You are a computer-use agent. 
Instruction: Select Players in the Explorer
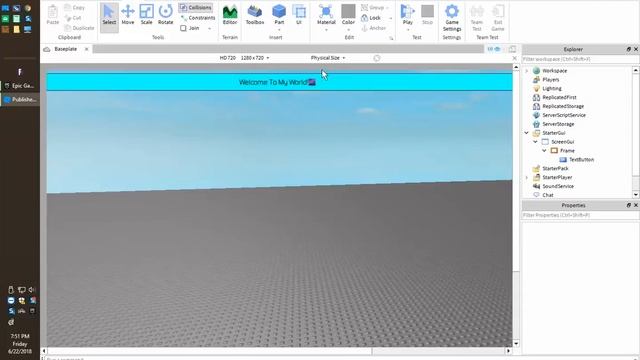coord(551,80)
